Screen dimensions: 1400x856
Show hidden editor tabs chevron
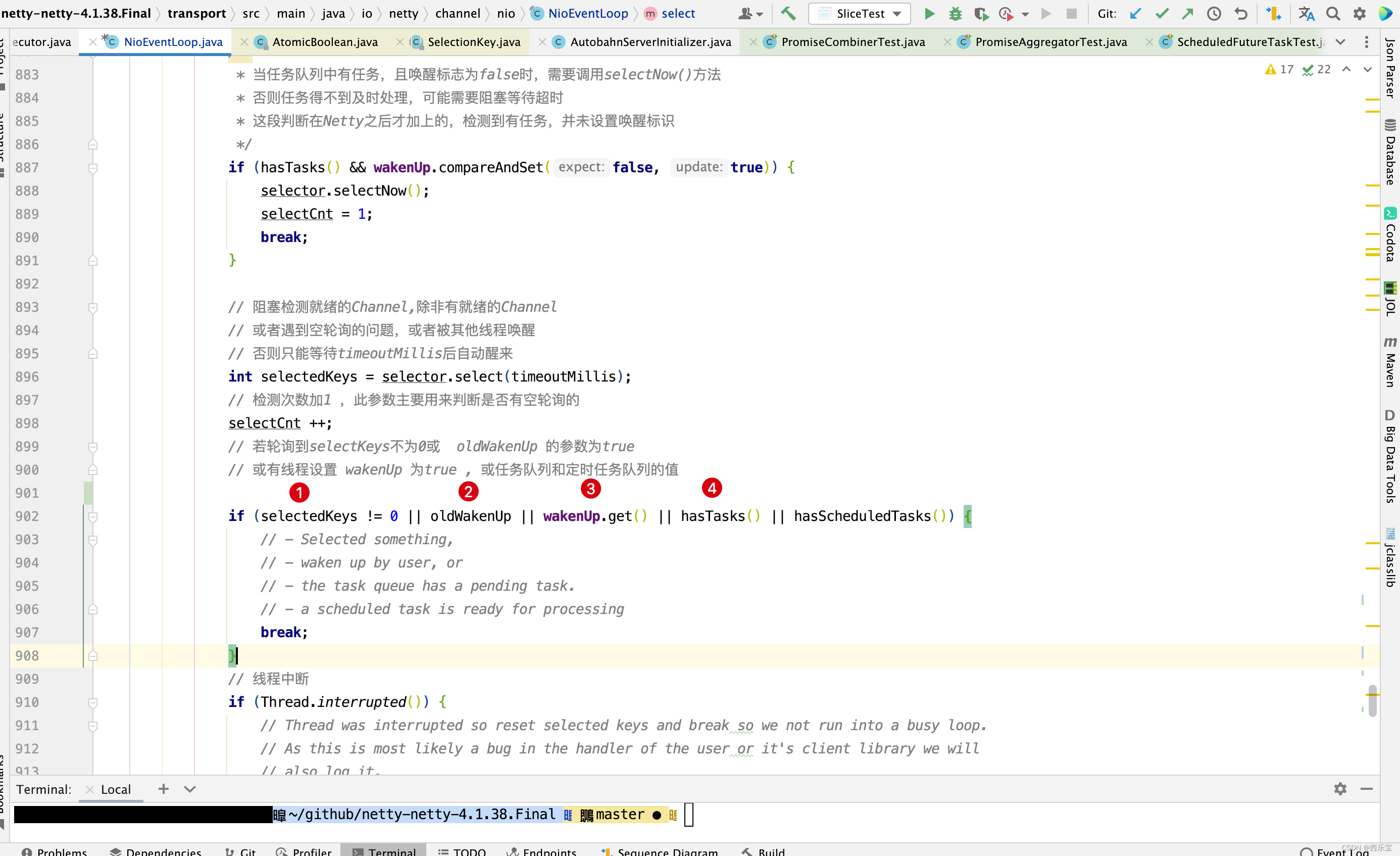tap(1340, 41)
